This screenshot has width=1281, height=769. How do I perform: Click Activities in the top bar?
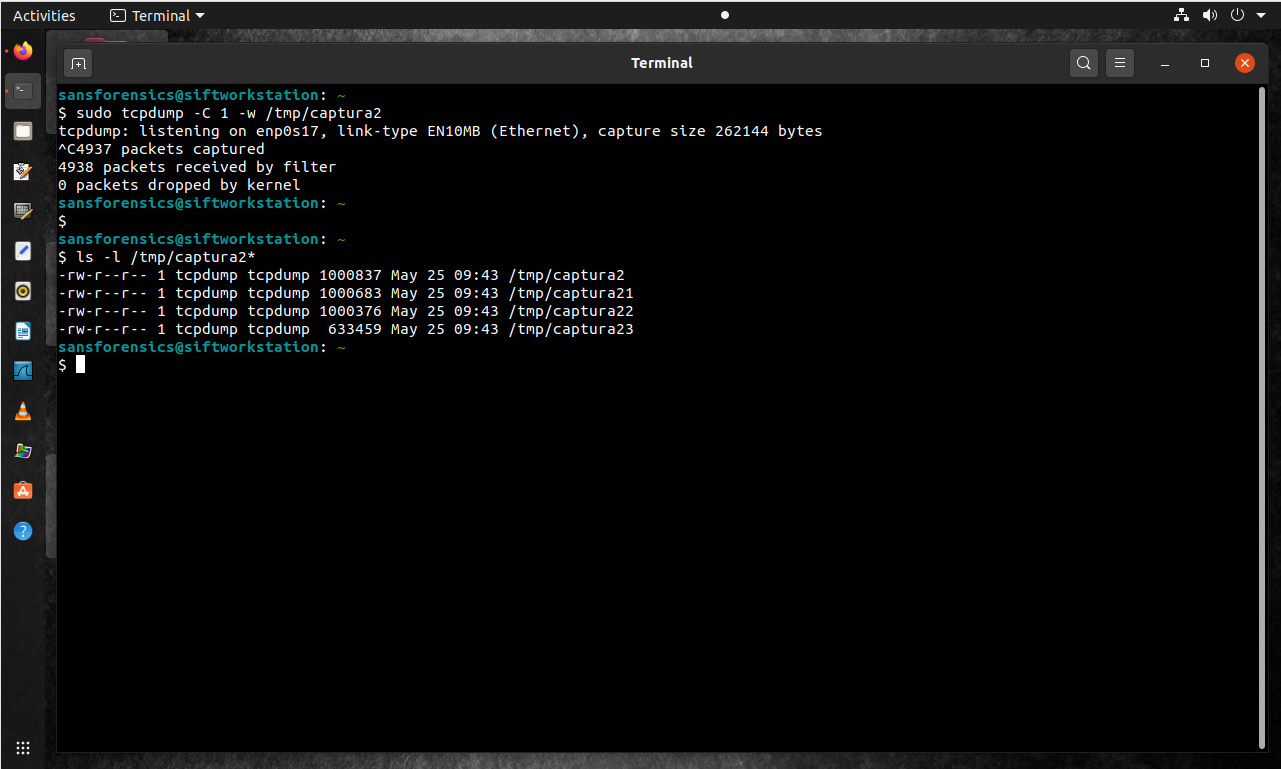[x=44, y=15]
